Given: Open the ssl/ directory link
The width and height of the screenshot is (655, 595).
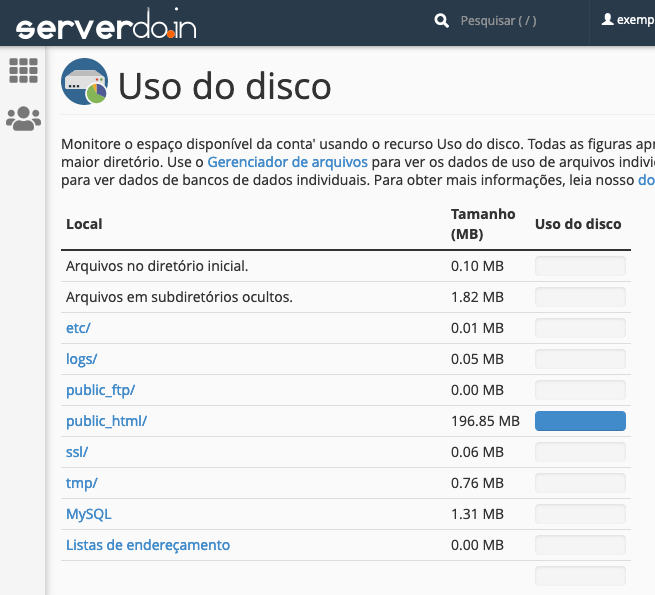Looking at the screenshot, I should pyautogui.click(x=77, y=452).
